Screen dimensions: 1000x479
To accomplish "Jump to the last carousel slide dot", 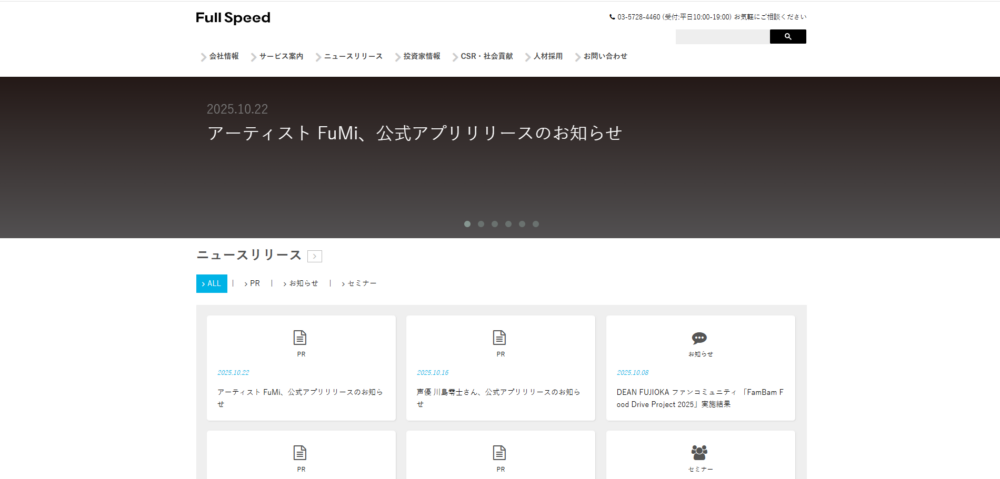I will tap(535, 224).
